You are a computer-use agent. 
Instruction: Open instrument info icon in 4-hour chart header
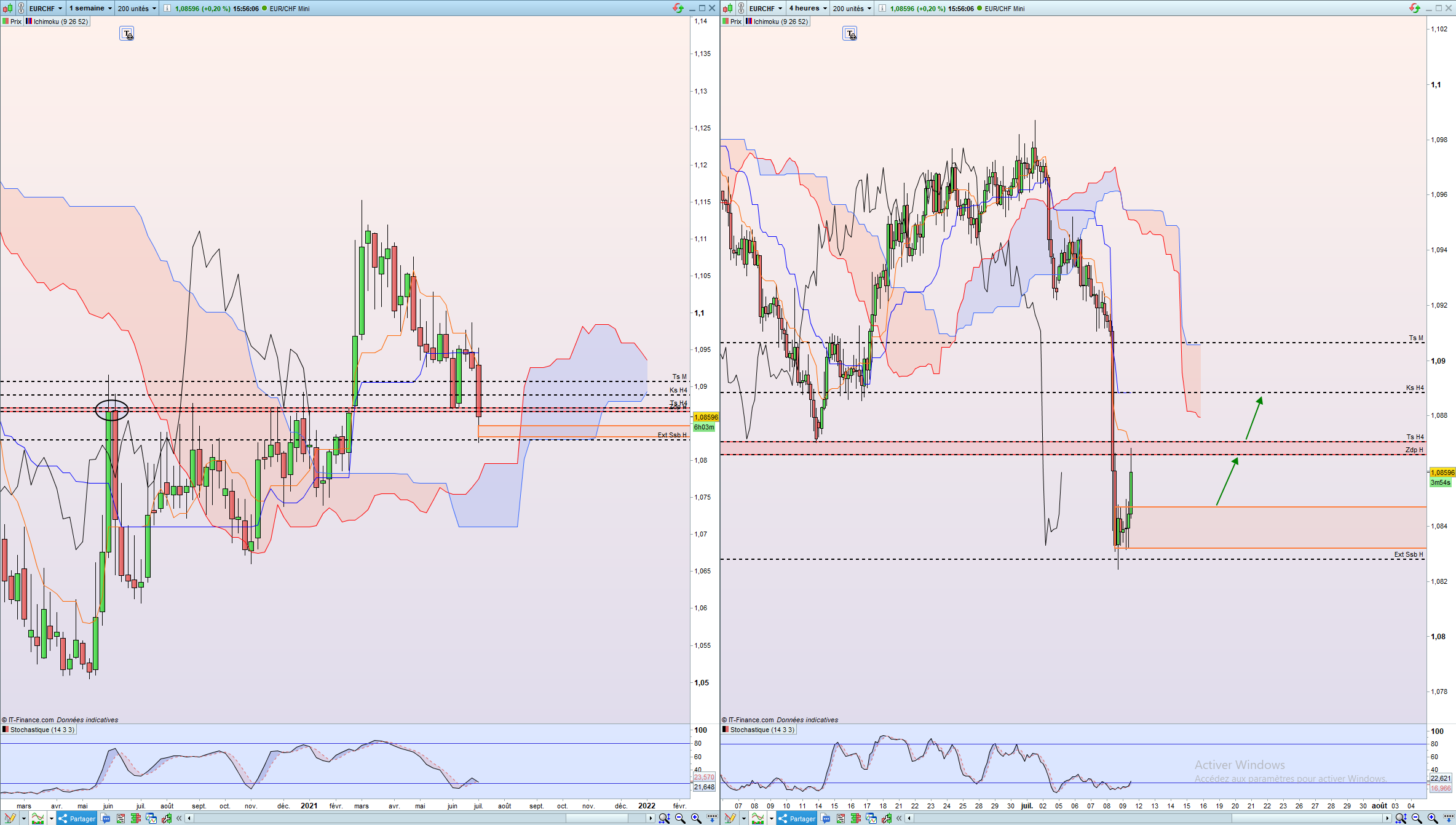click(x=882, y=8)
